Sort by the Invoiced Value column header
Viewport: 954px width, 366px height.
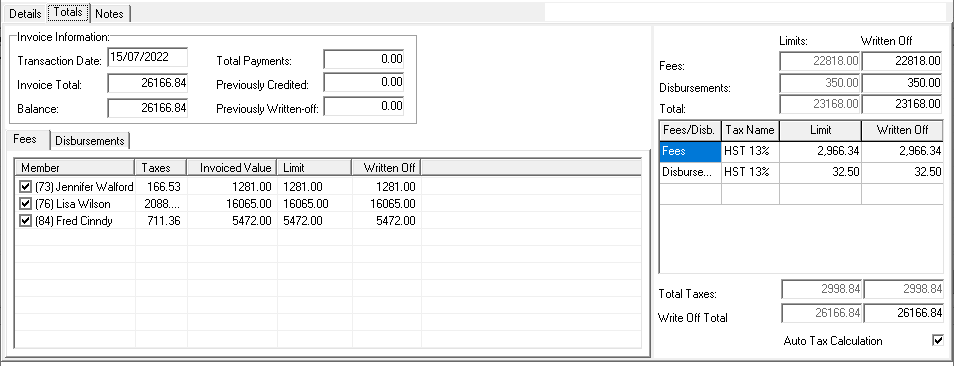tap(232, 168)
